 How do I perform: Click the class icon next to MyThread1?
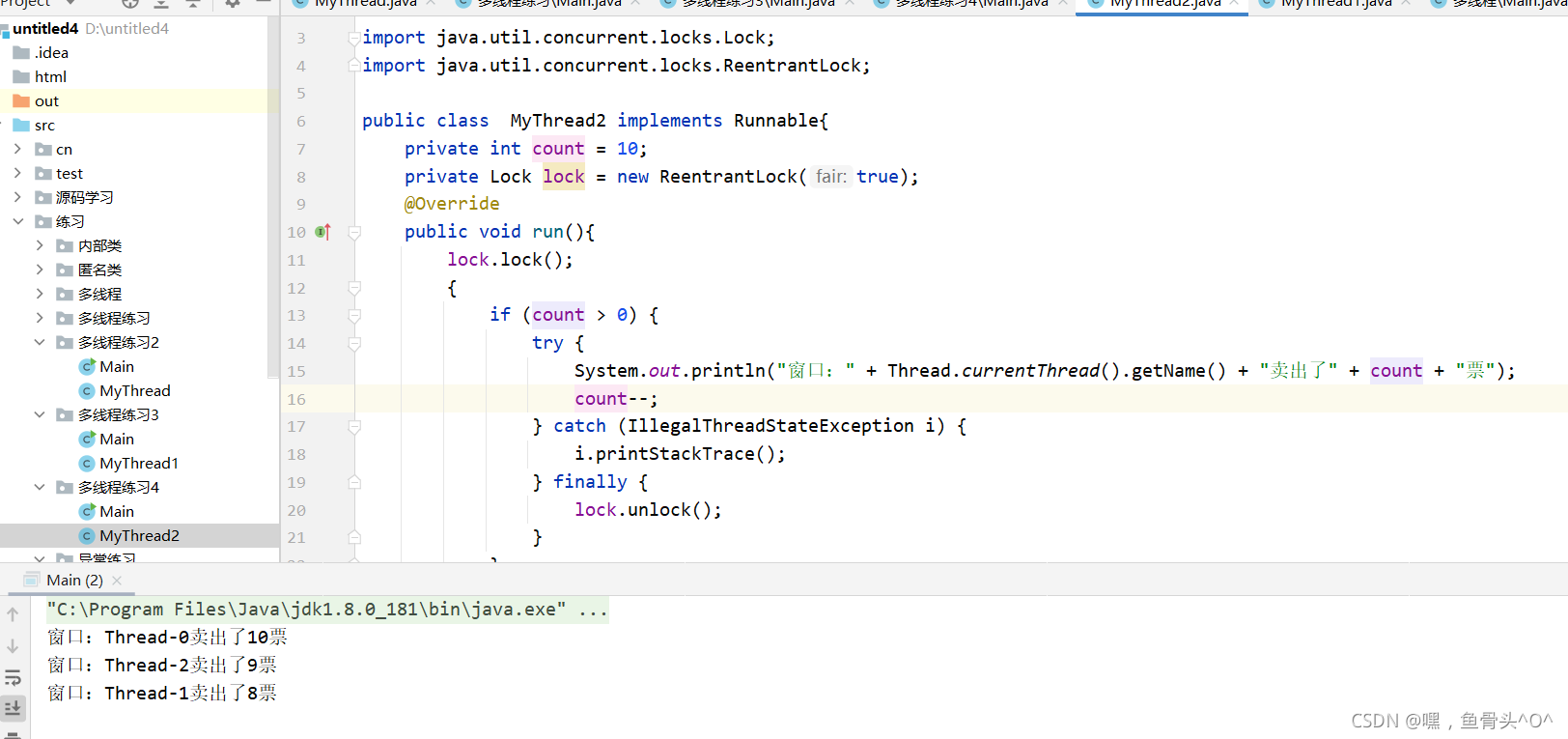(87, 464)
